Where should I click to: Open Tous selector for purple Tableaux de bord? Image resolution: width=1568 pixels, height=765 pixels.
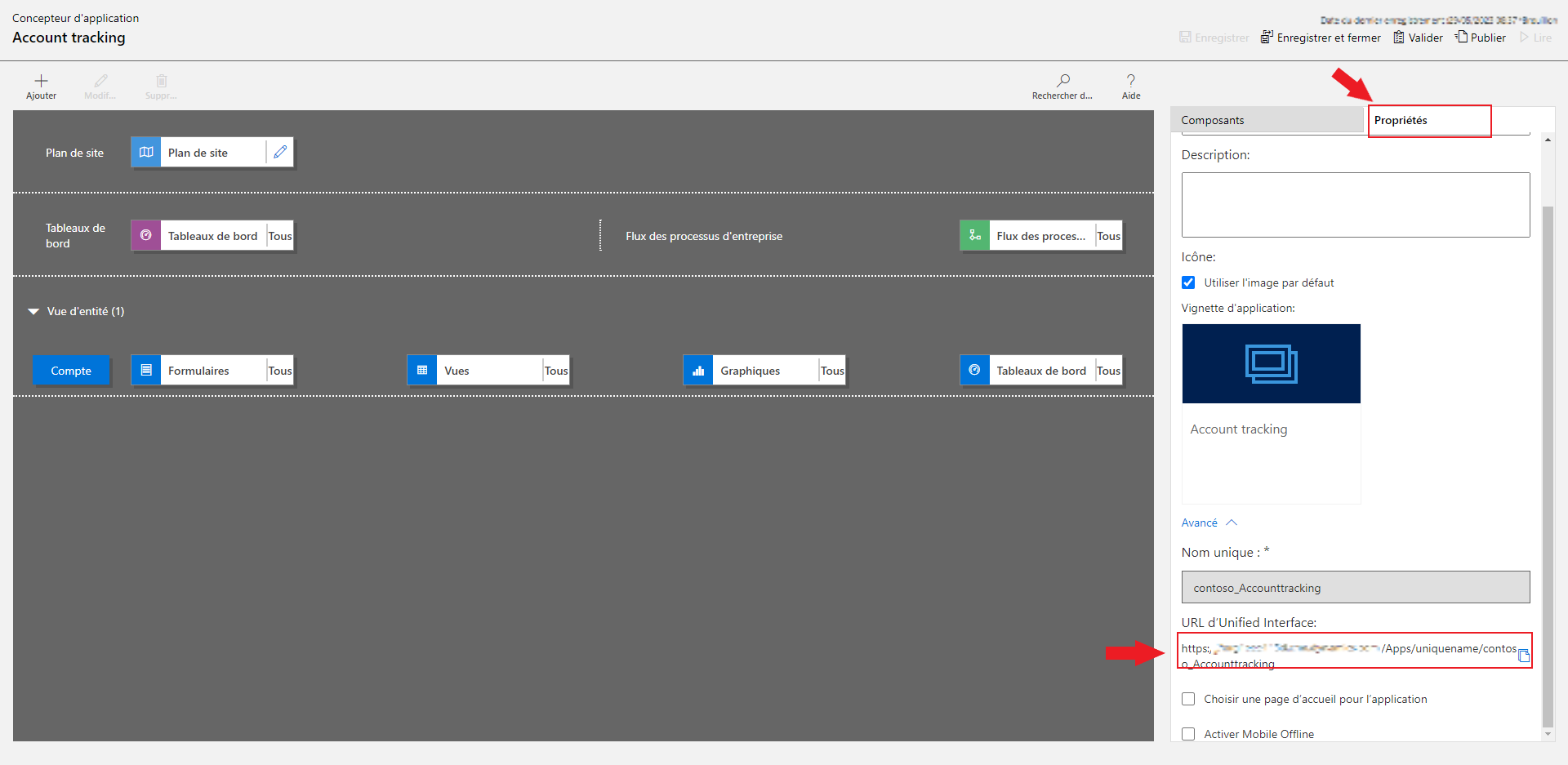280,236
